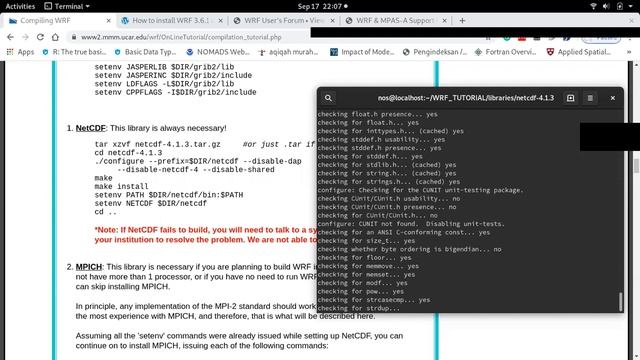Open a new browser tab

[x=462, y=20]
